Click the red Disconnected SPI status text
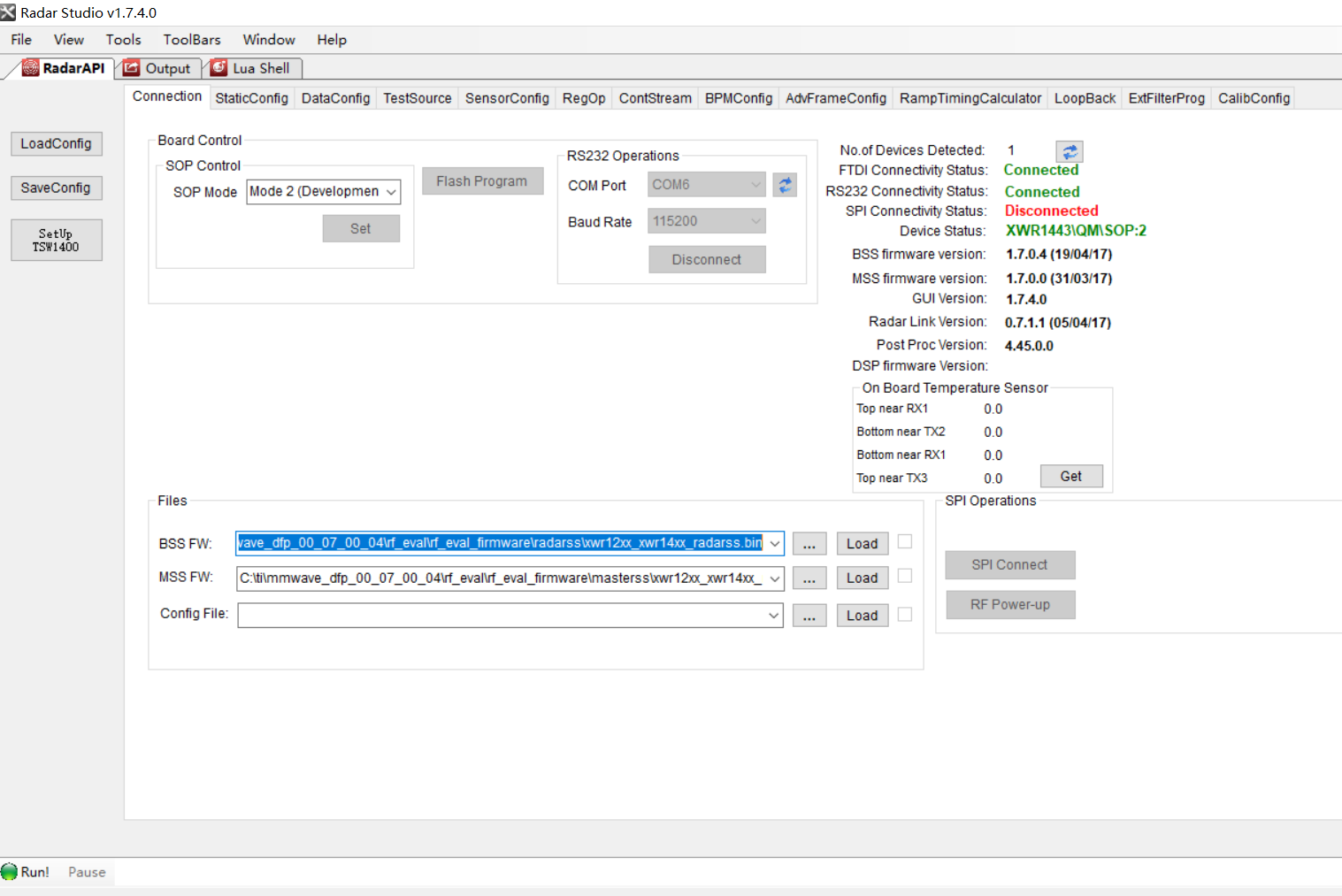1342x896 pixels. click(x=1051, y=211)
